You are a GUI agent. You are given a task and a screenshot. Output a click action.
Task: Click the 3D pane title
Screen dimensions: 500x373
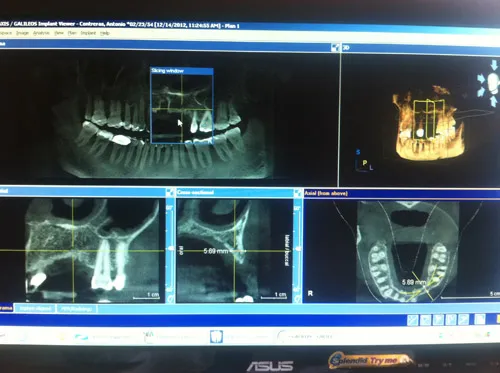coord(346,48)
